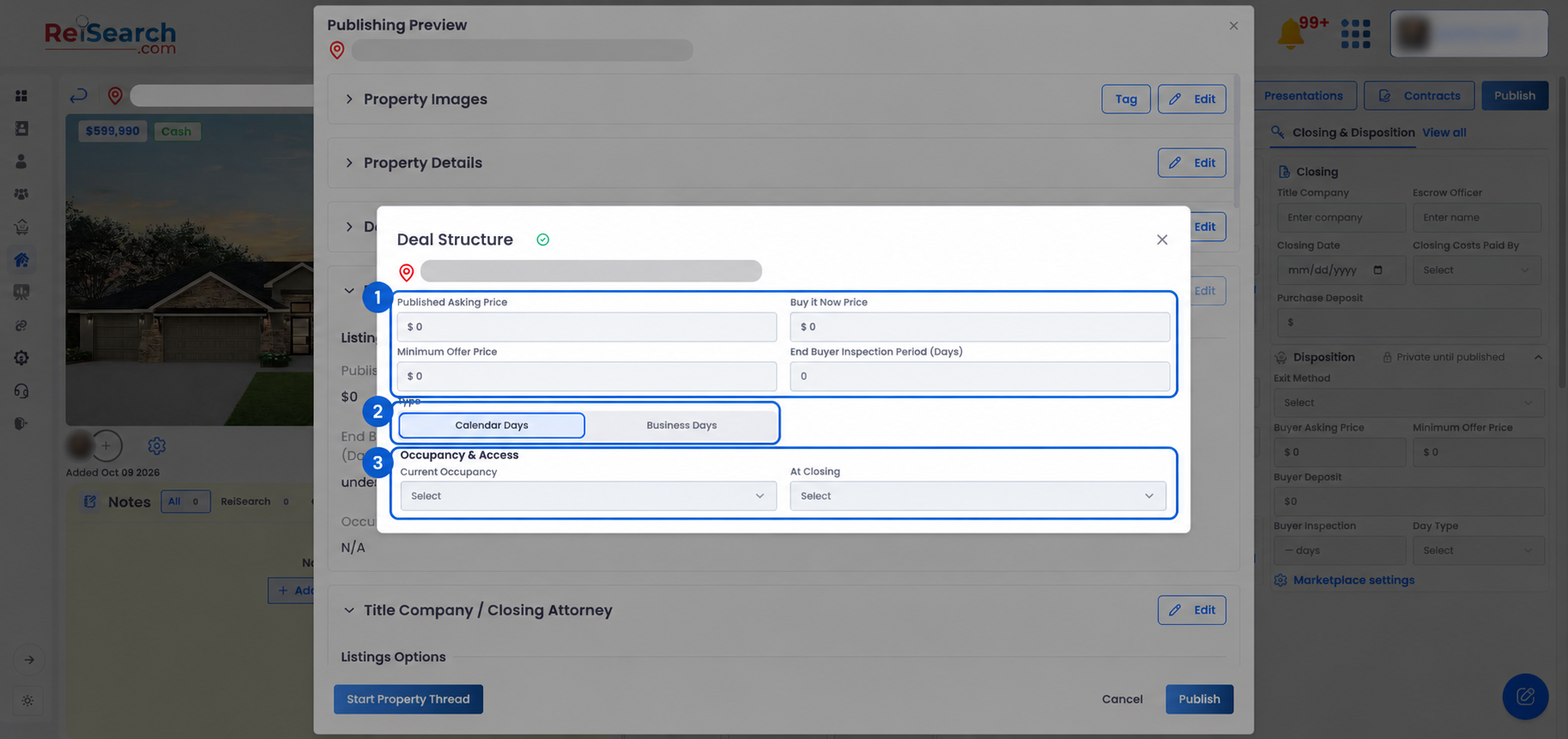Open the Current Occupancy dropdown
Viewport: 1568px width, 739px height.
588,496
